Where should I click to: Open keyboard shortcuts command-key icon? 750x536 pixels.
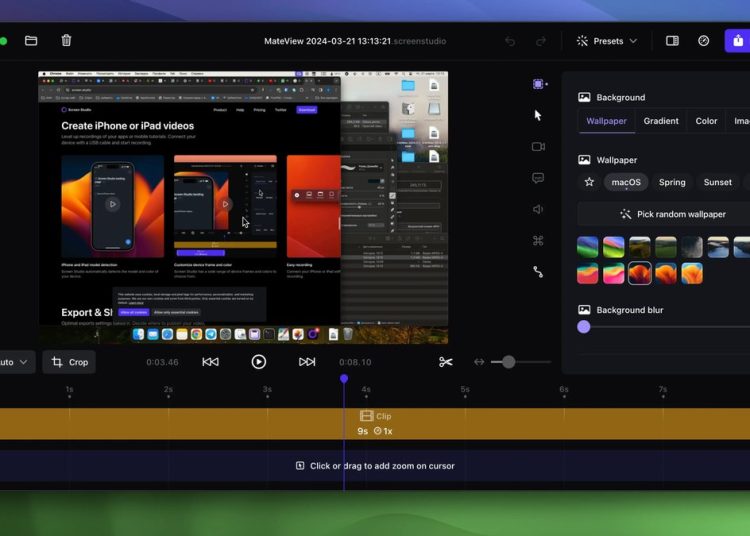click(538, 240)
